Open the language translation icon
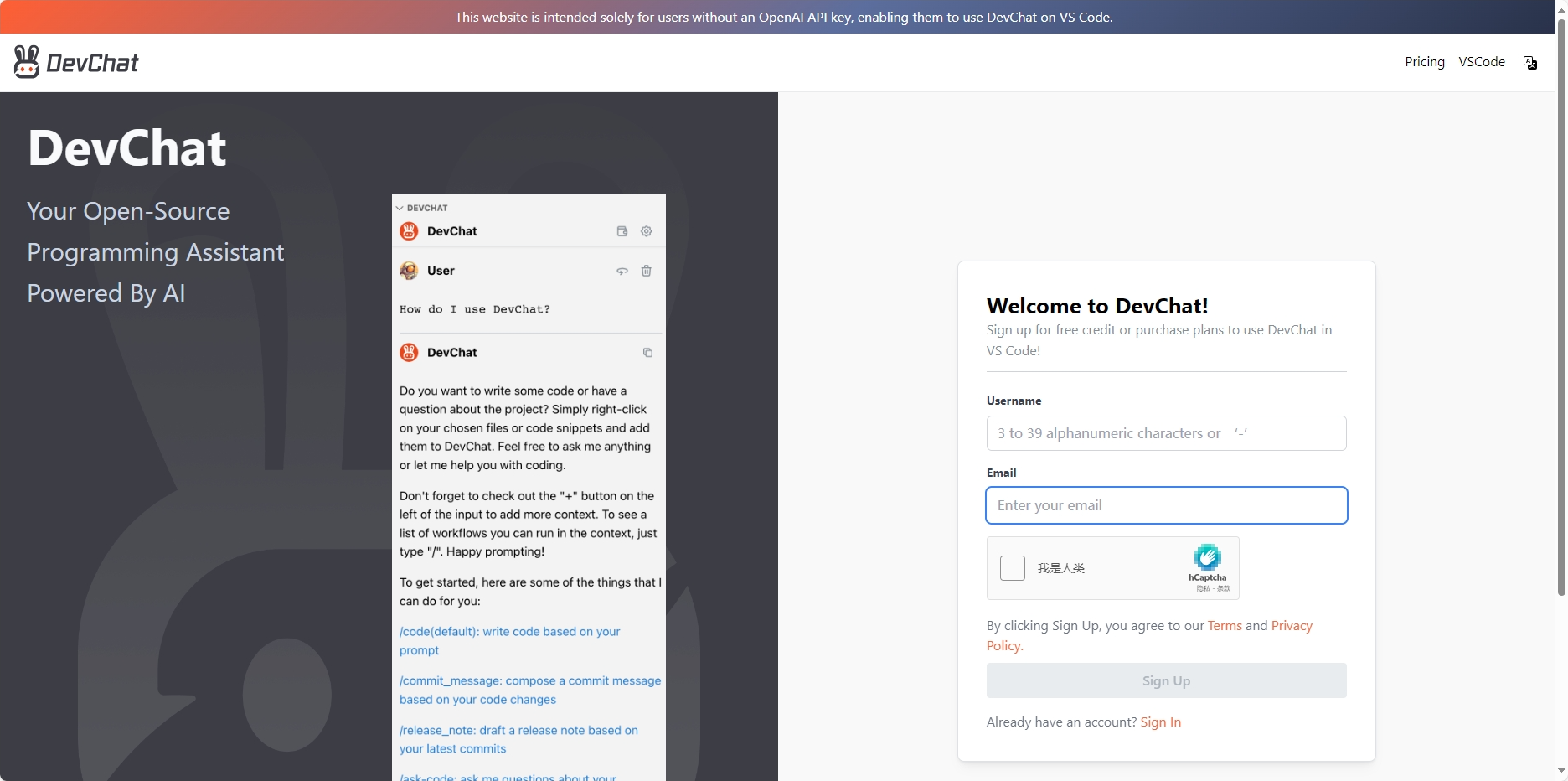 (1529, 62)
